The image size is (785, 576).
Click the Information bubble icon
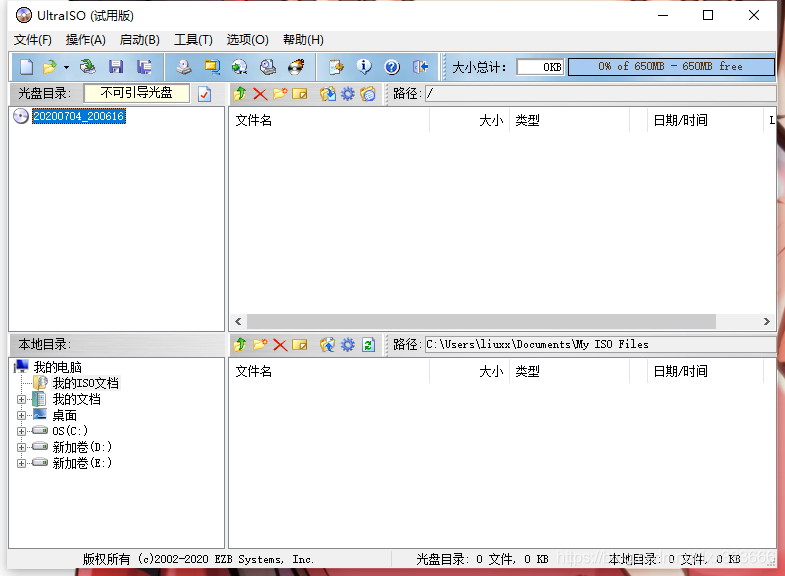point(364,67)
